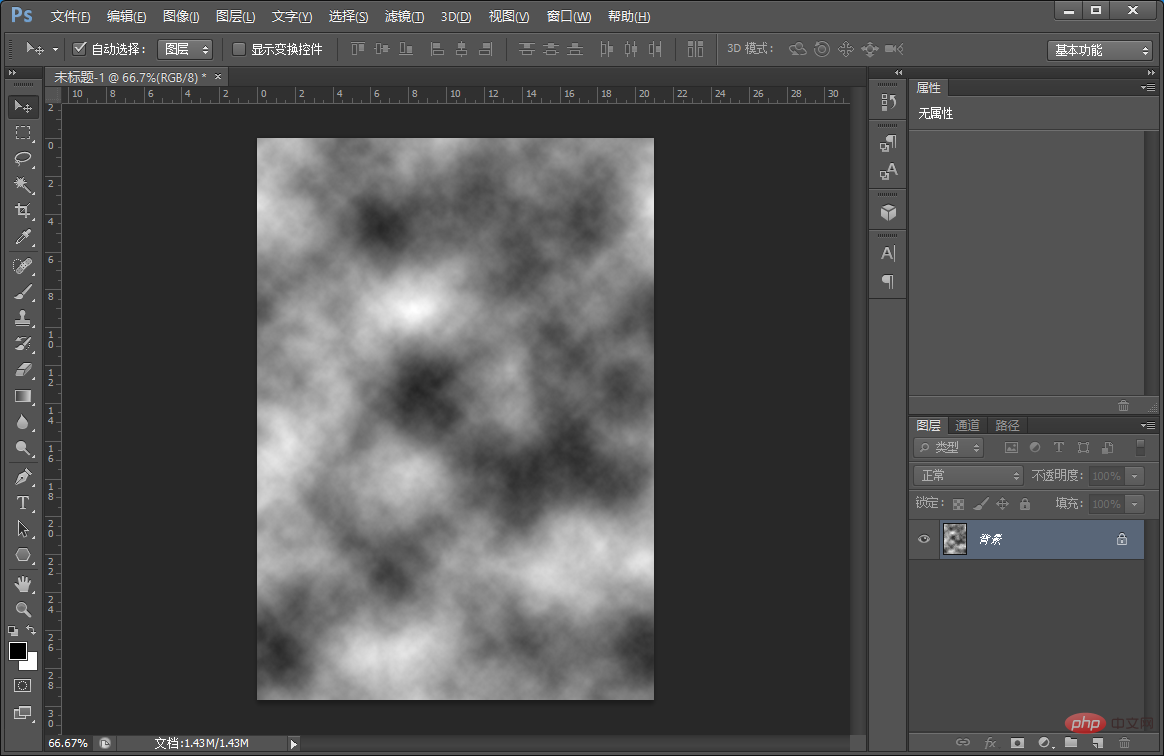Open the File menu
The height and width of the screenshot is (756, 1164).
pyautogui.click(x=71, y=16)
